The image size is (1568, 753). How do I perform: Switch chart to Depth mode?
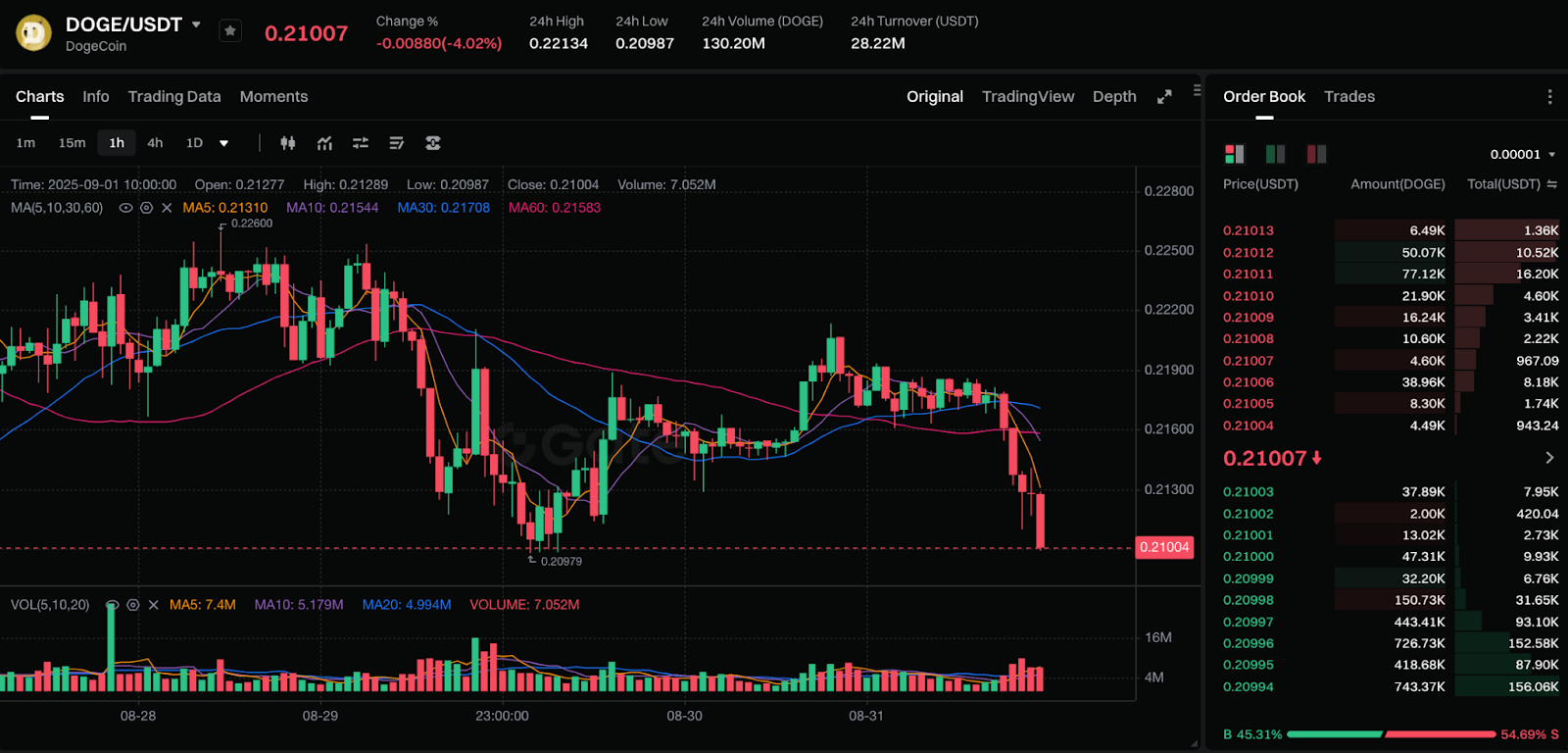point(1114,97)
